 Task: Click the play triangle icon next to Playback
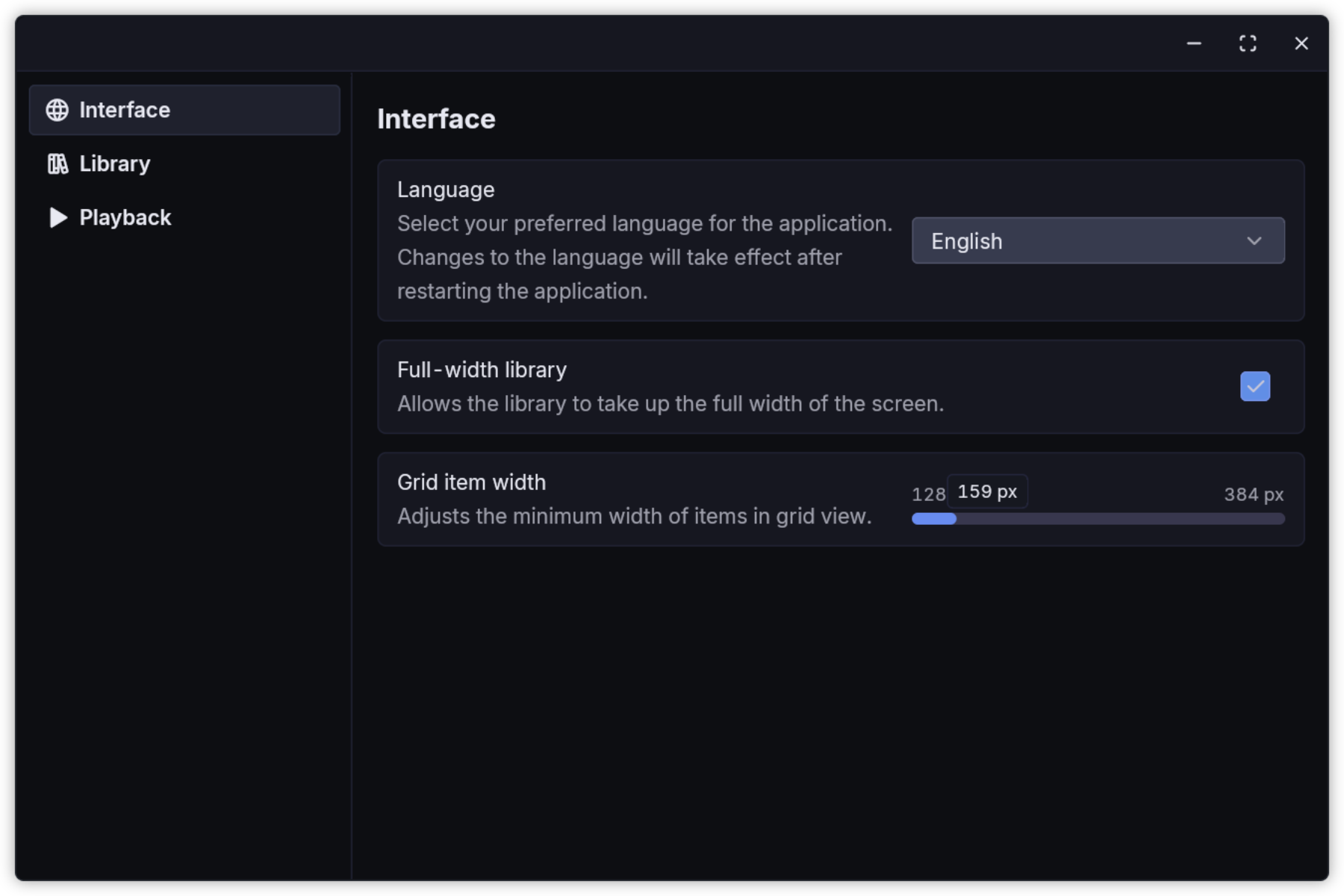point(57,217)
